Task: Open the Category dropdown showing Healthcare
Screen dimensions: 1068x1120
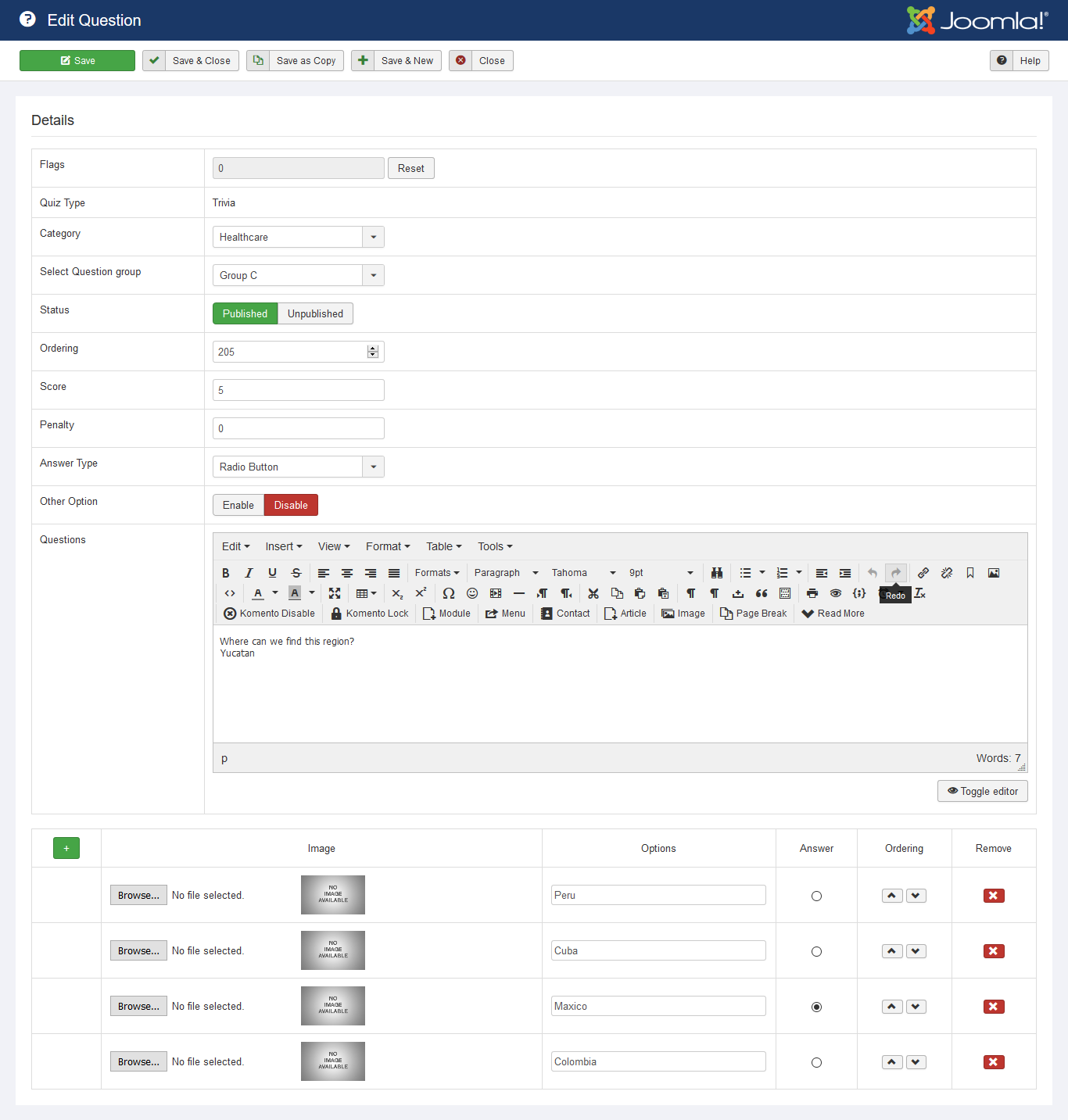Action: (x=298, y=237)
